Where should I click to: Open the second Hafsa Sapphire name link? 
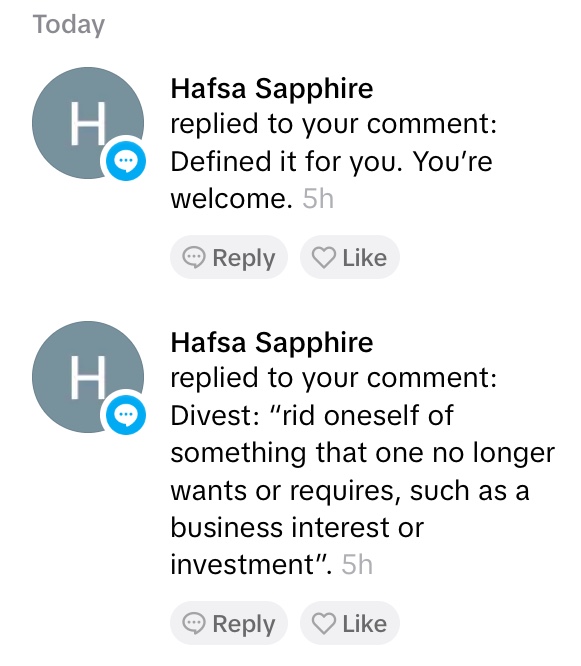click(272, 343)
